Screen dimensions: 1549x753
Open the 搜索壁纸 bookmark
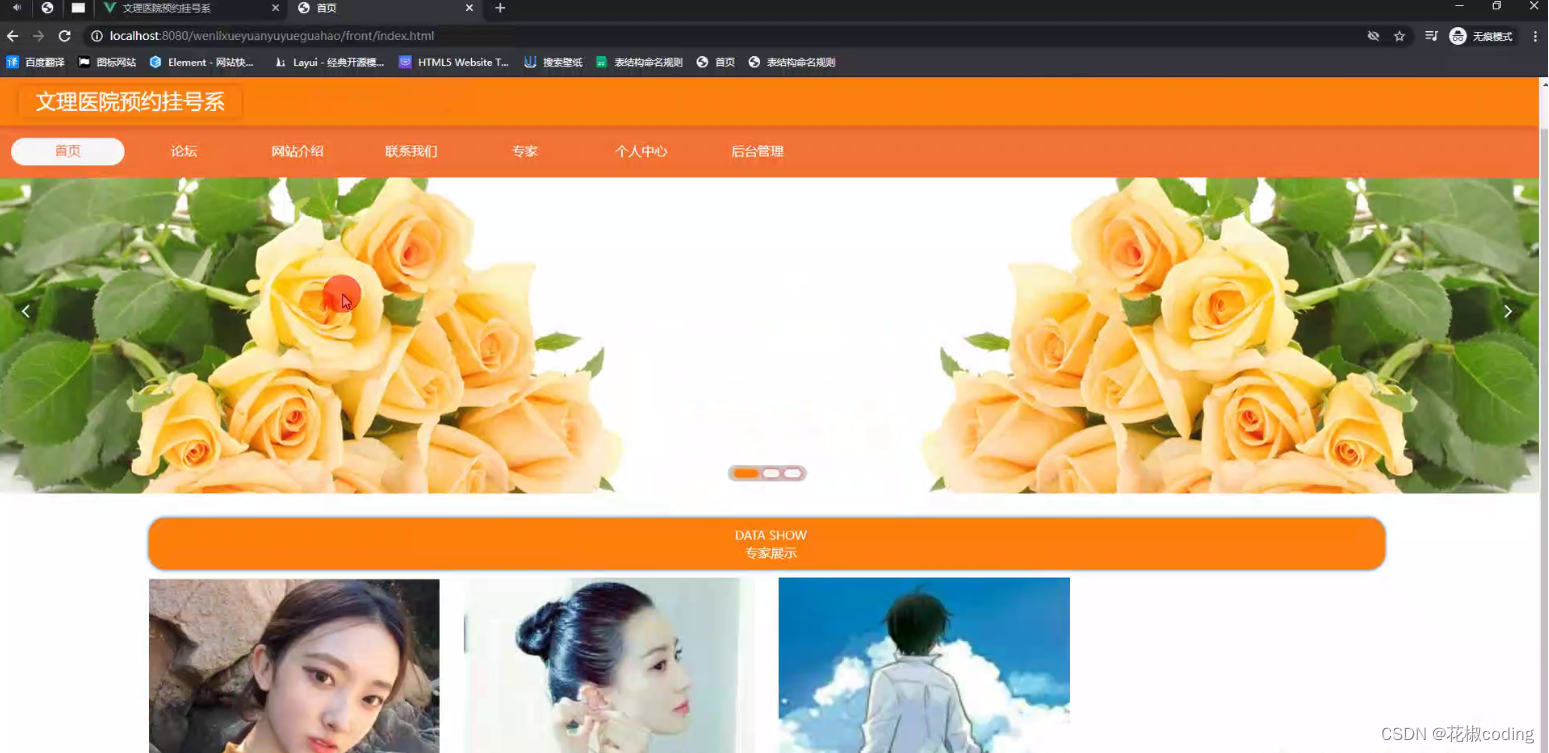pyautogui.click(x=552, y=62)
